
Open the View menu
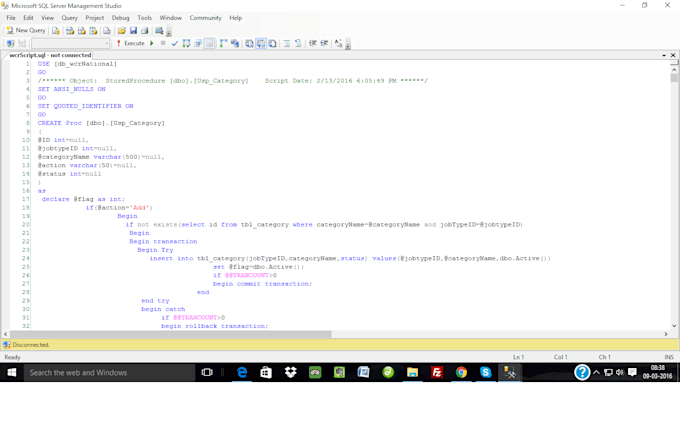coord(47,18)
